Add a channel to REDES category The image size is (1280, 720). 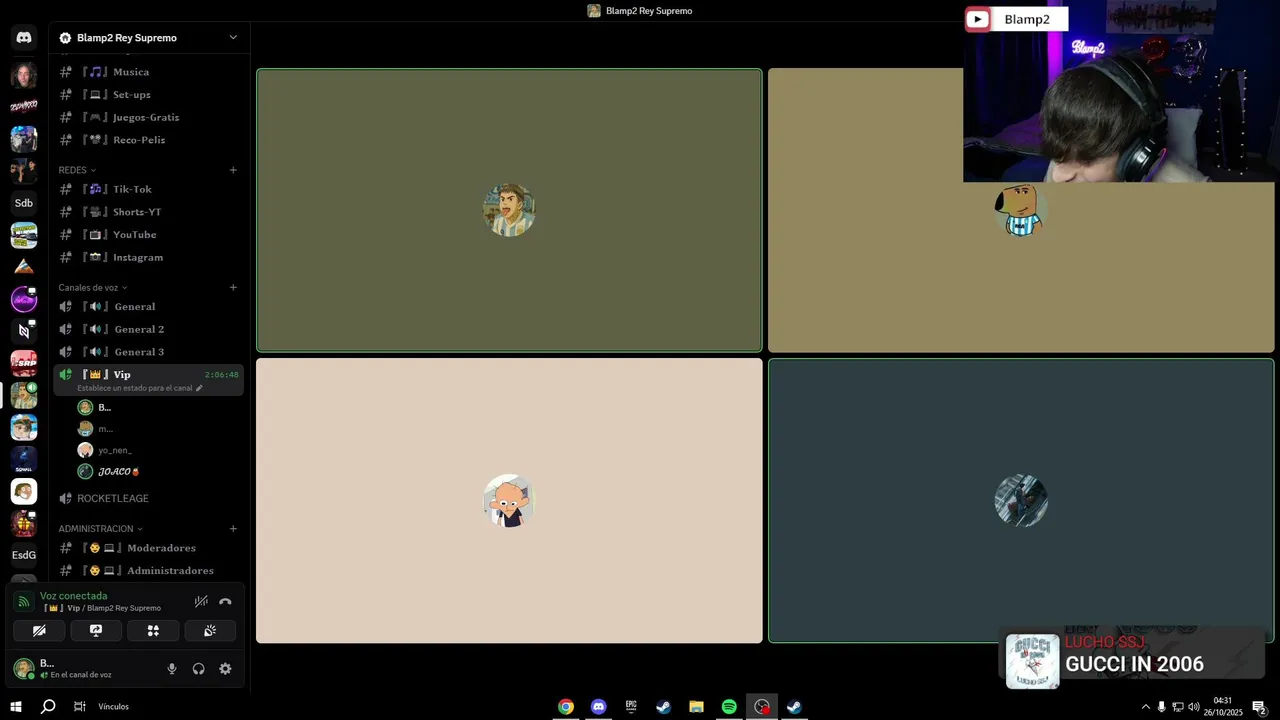click(x=233, y=170)
